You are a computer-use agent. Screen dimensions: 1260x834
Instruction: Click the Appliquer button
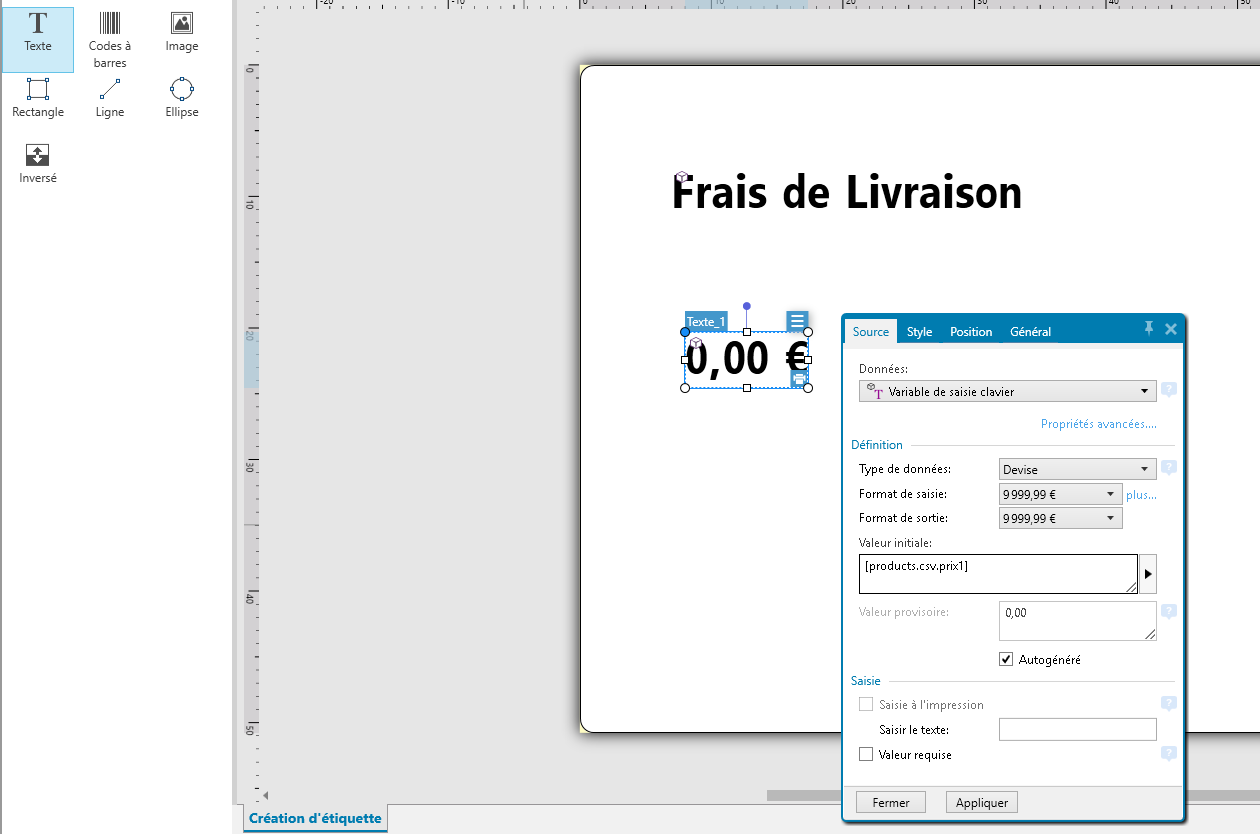(986, 802)
